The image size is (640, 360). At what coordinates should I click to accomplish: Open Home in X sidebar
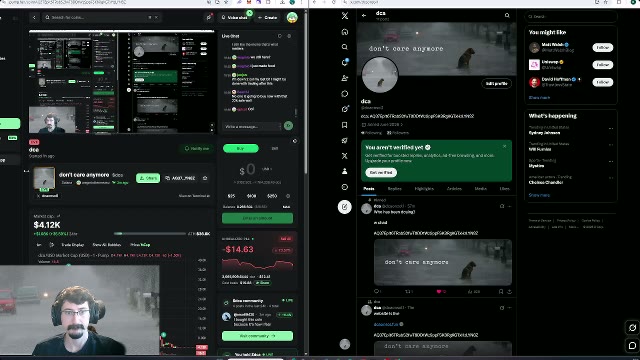coord(345,32)
